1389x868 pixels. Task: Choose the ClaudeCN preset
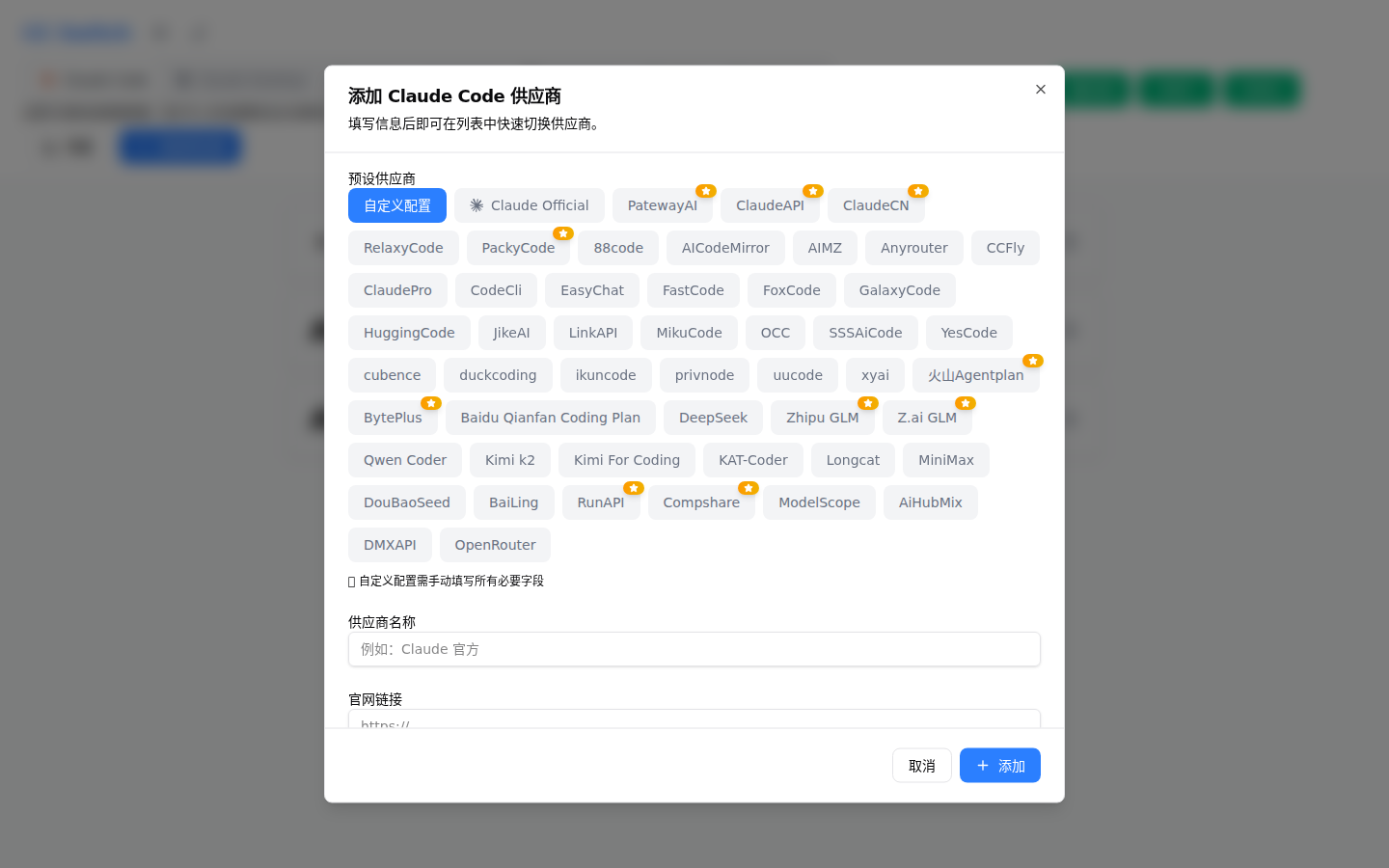(x=876, y=205)
